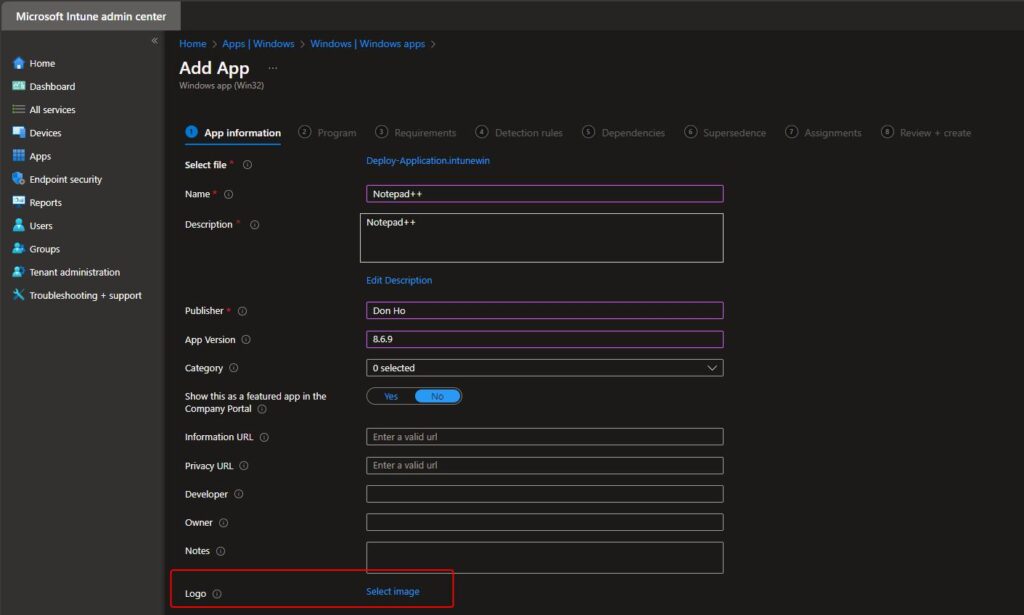Select the Microsoft Intune admin center title
Viewport: 1024px width, 615px height.
[x=91, y=16]
